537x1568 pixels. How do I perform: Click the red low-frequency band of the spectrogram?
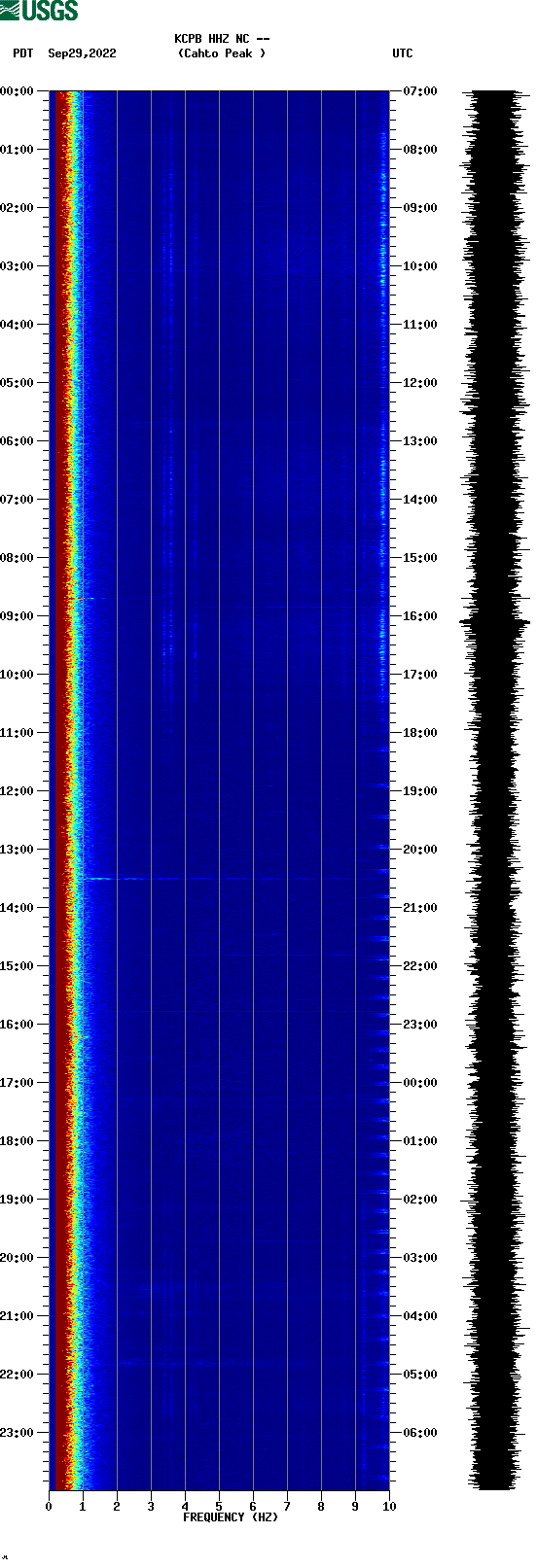(61, 790)
